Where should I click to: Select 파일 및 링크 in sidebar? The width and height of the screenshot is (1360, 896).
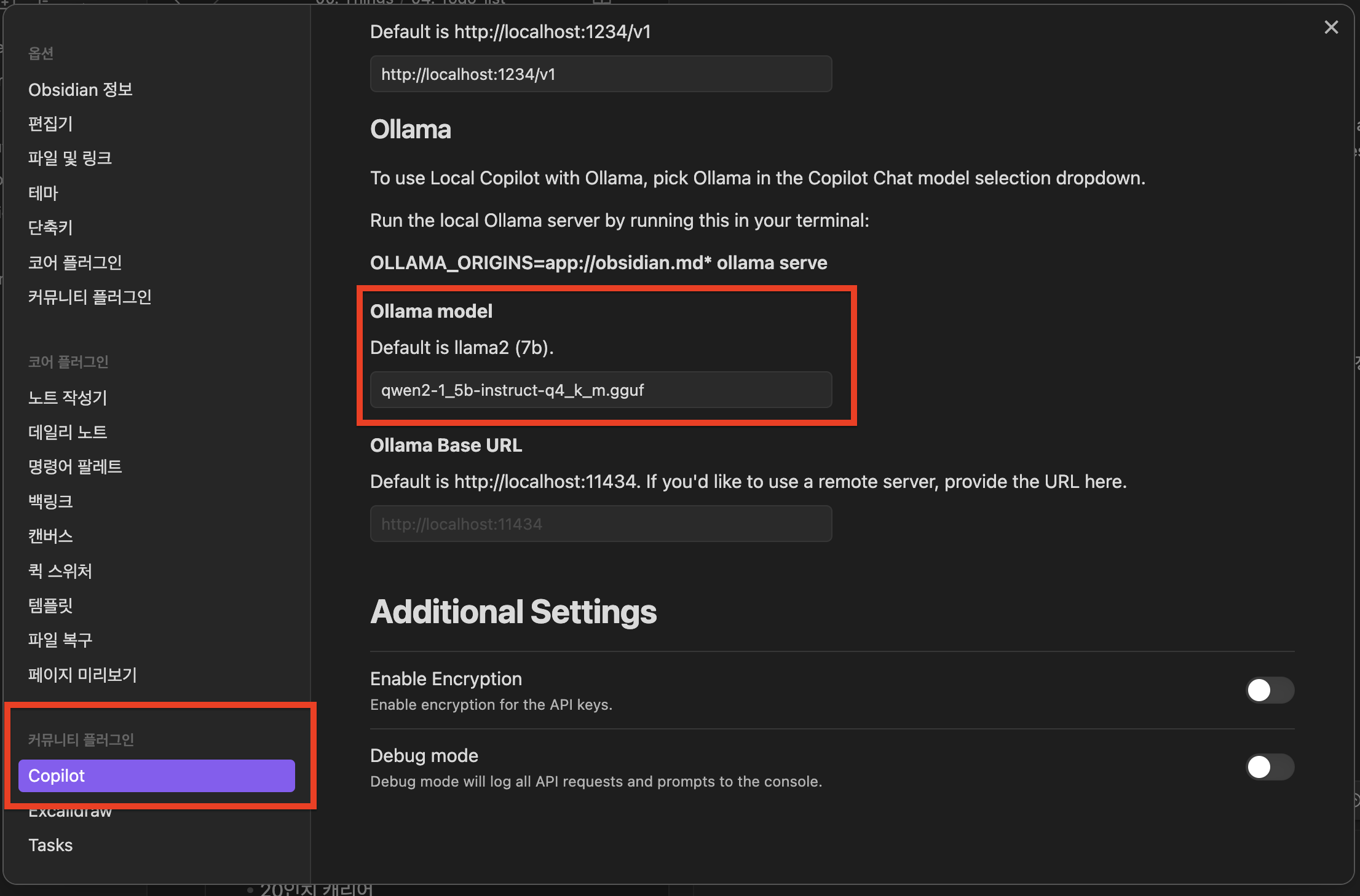point(70,159)
